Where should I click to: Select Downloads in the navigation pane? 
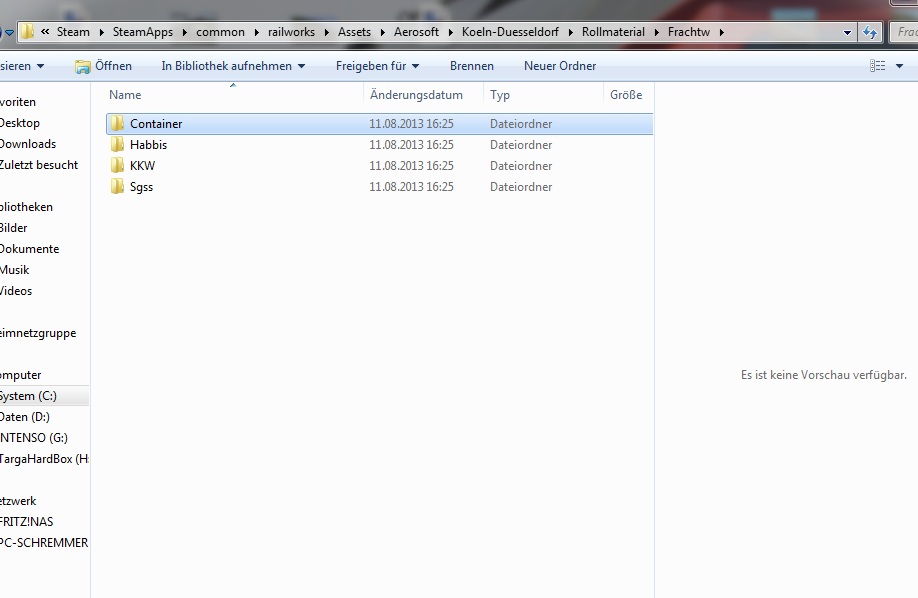(x=28, y=144)
